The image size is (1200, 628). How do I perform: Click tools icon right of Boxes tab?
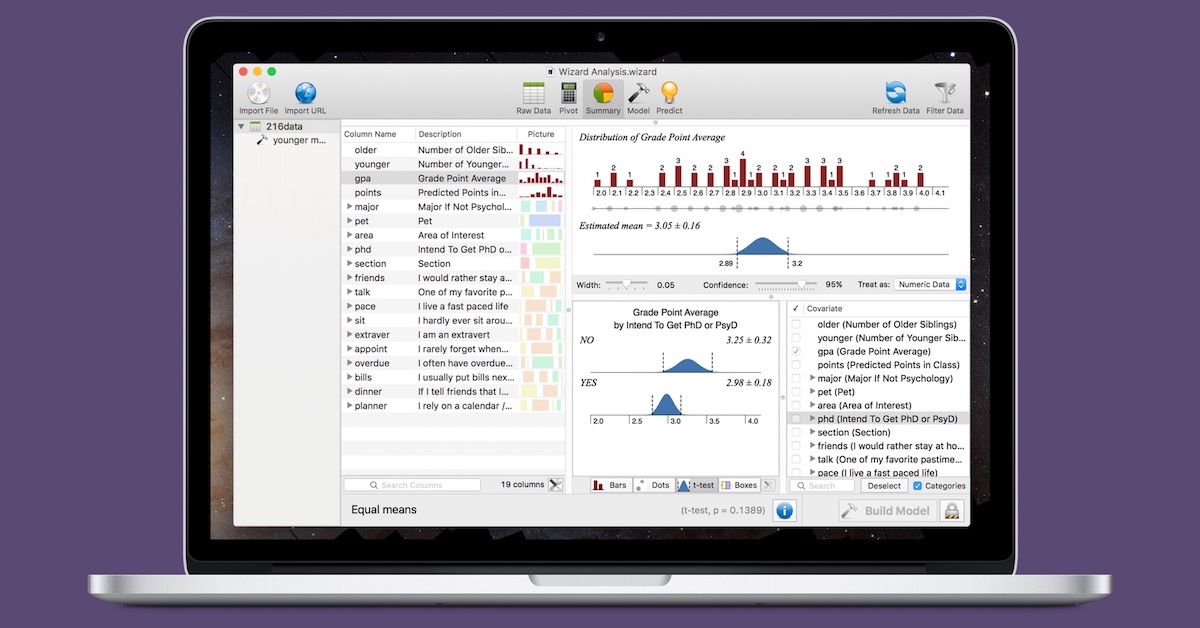pyautogui.click(x=768, y=485)
